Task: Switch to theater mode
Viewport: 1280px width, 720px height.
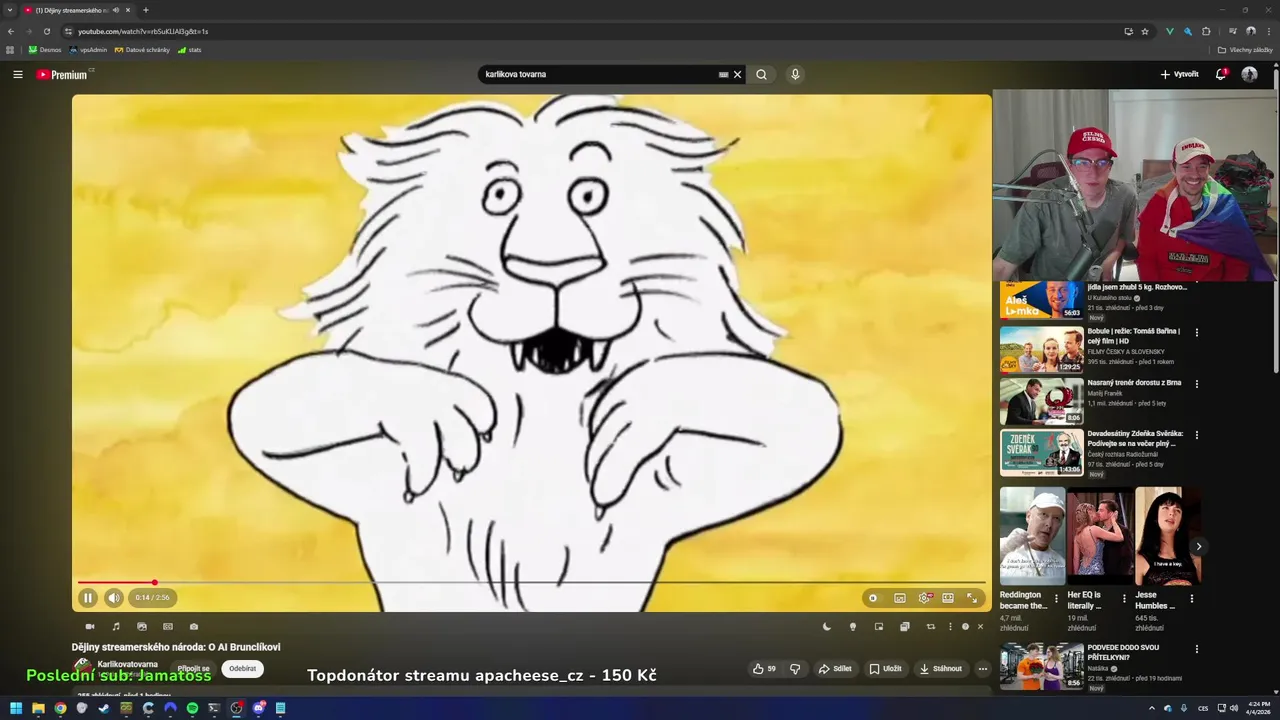Action: coord(948,598)
